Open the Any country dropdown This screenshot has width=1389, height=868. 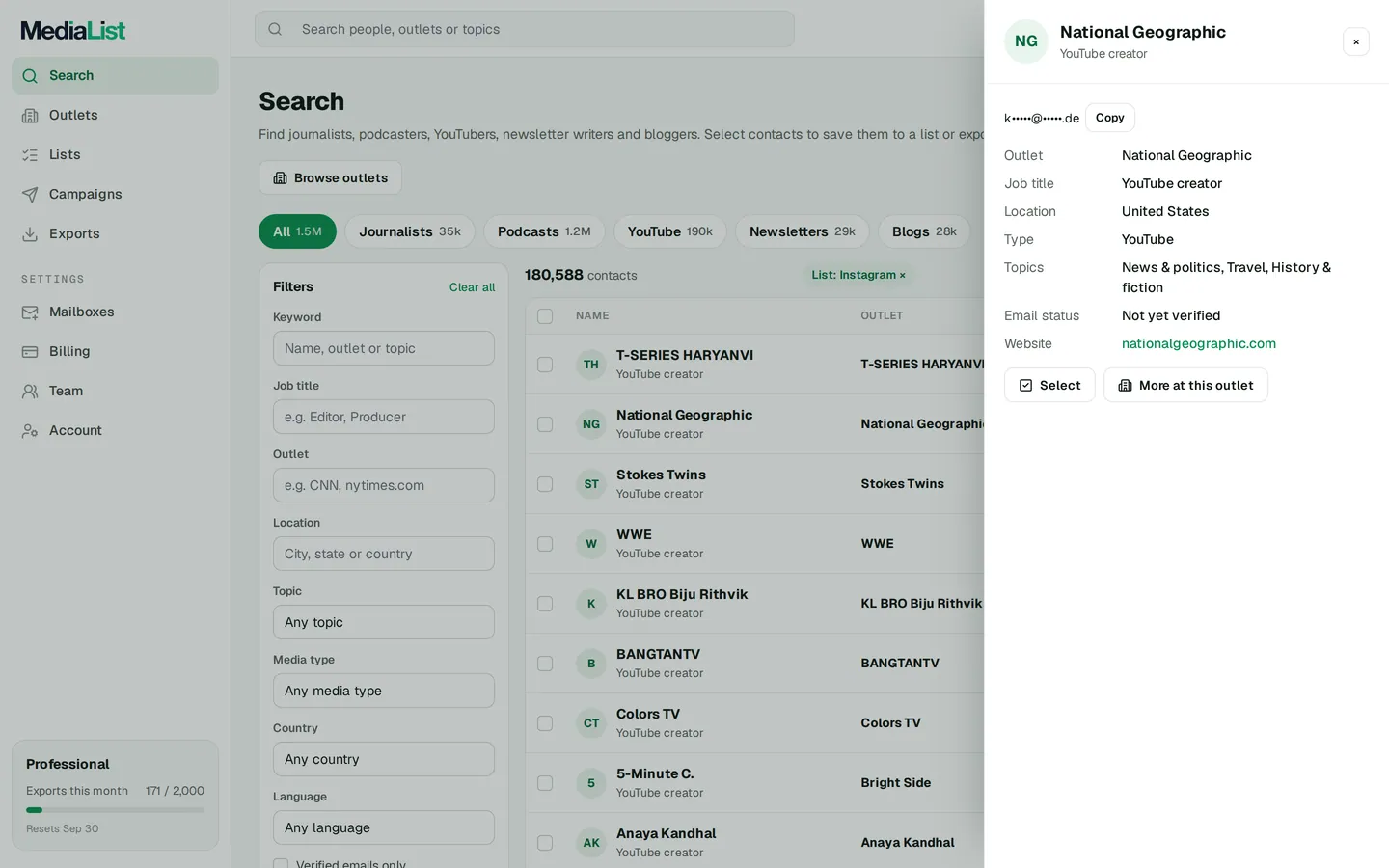[x=384, y=759]
